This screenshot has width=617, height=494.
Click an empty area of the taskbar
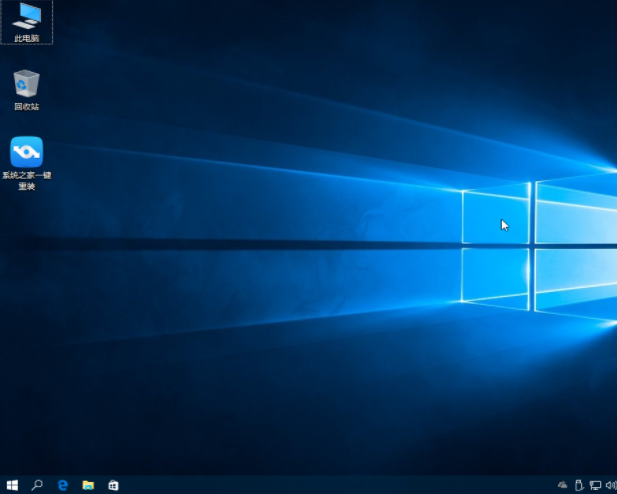[330, 485]
